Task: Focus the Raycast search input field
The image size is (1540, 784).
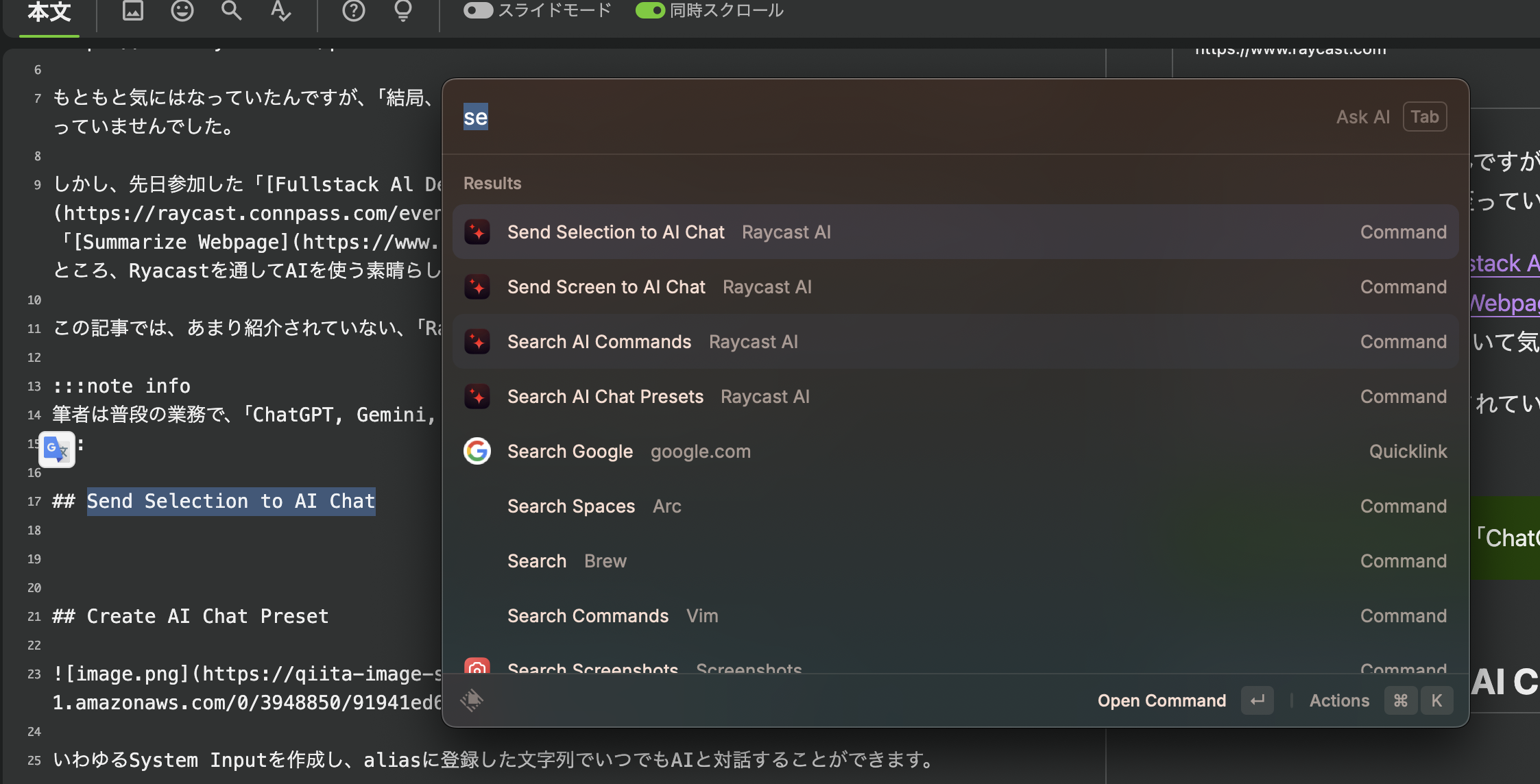Action: click(823, 117)
